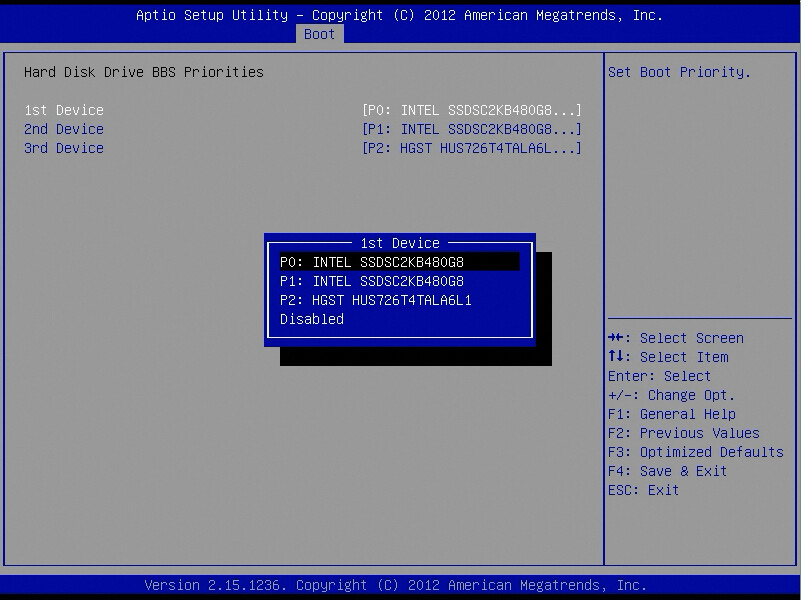
Task: Click F3: Optimized Defaults help line
Action: 696,452
